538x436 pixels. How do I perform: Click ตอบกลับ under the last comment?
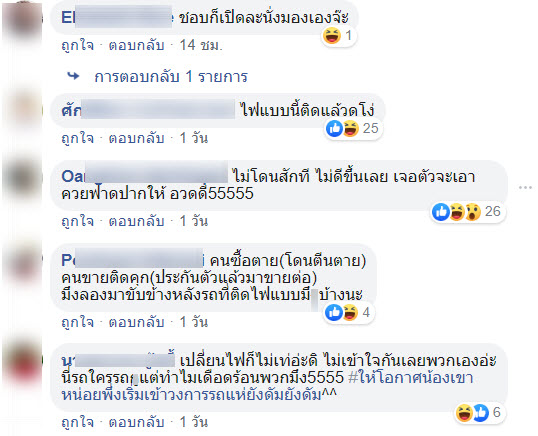pyautogui.click(x=136, y=422)
